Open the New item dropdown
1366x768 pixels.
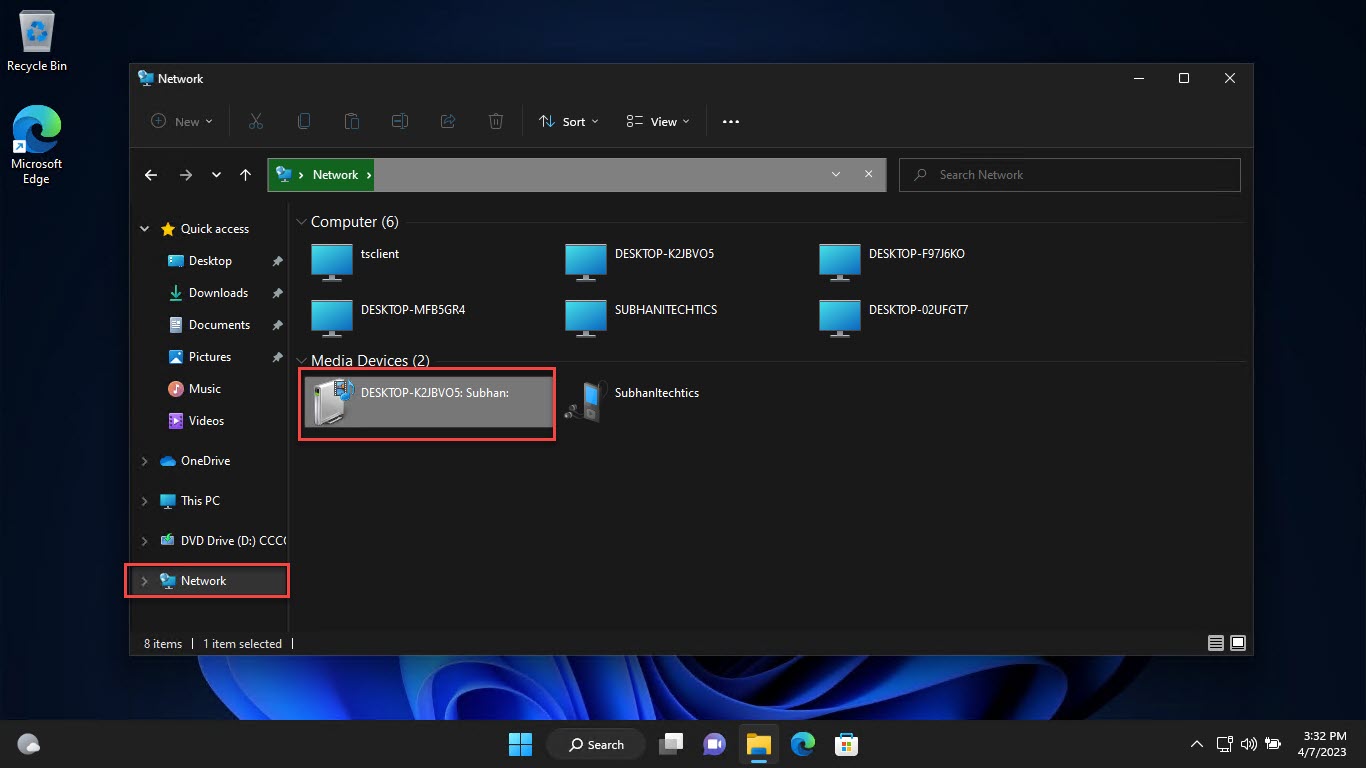click(181, 121)
